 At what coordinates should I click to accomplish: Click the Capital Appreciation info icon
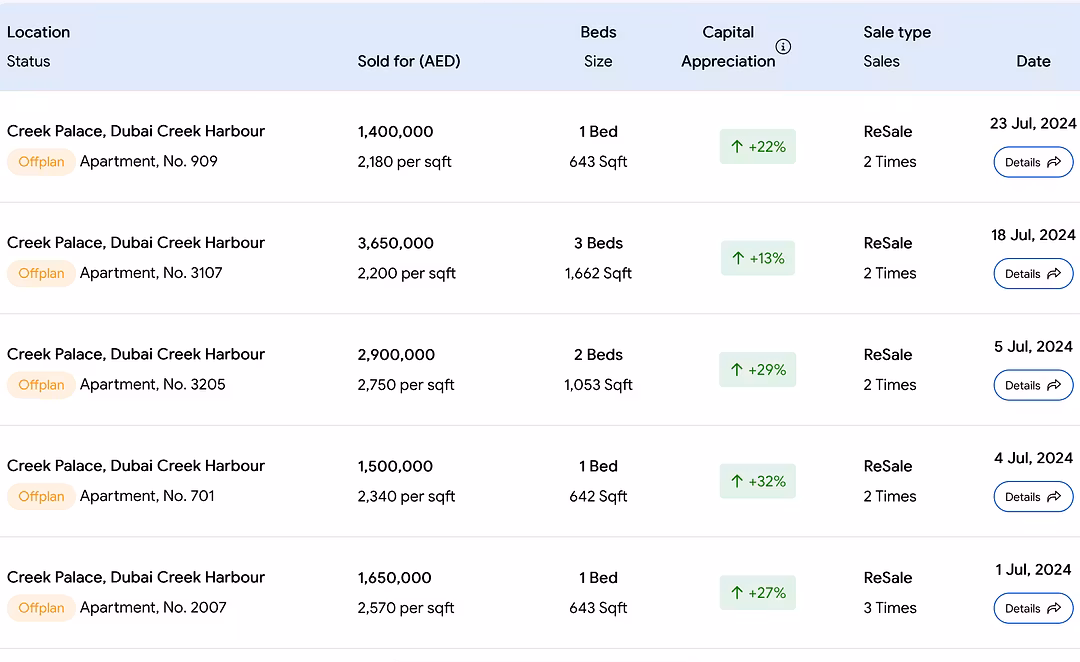tap(783, 47)
